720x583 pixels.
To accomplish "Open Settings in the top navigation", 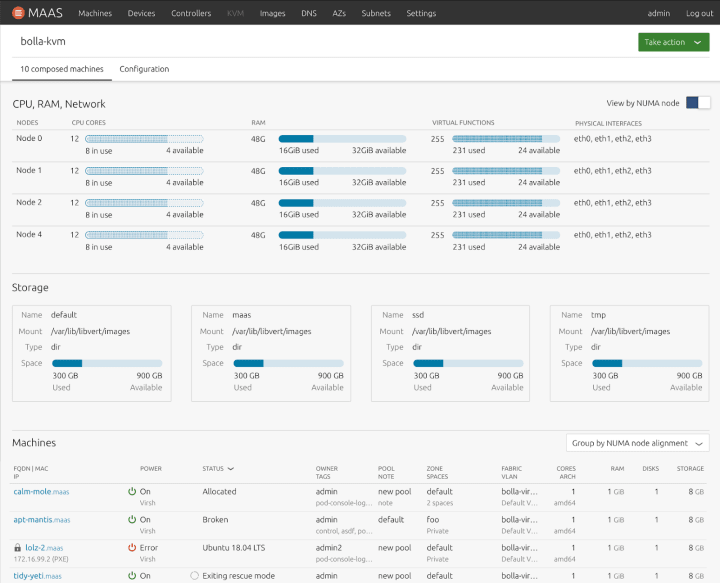I will [421, 13].
